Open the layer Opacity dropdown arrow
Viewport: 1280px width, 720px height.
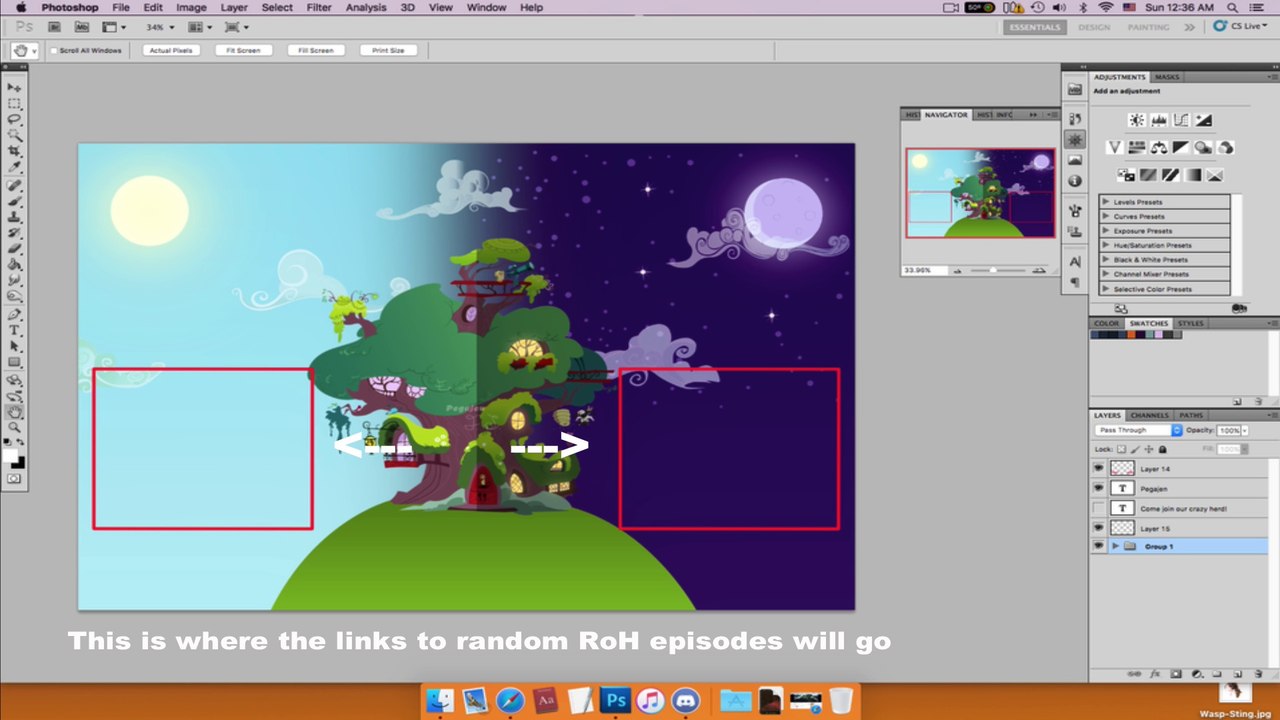(1245, 430)
